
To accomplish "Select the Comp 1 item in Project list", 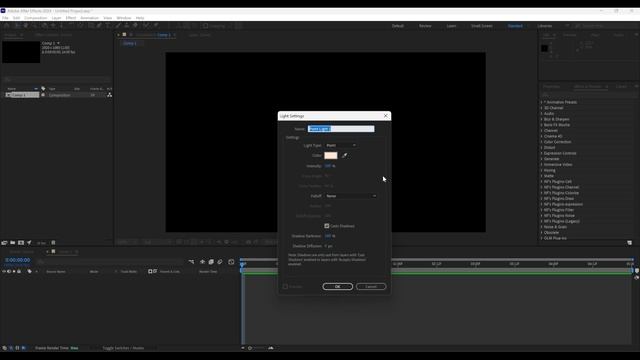I will tap(22, 95).
